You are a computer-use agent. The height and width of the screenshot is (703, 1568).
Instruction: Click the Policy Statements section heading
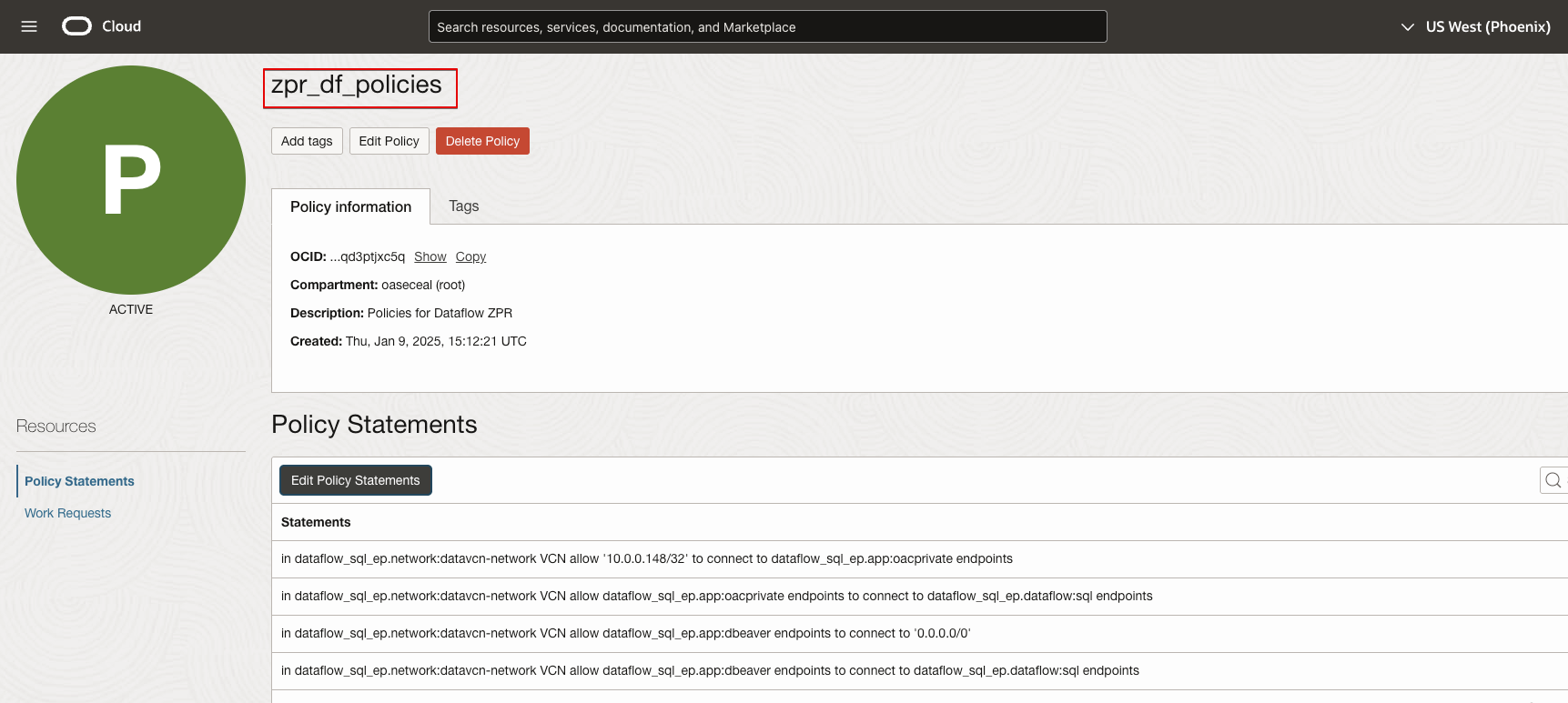(x=374, y=425)
